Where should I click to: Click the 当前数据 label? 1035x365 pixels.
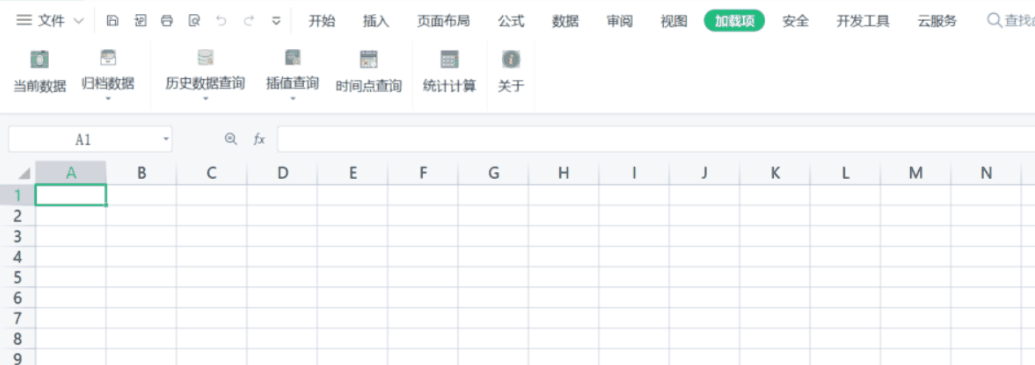pyautogui.click(x=40, y=86)
